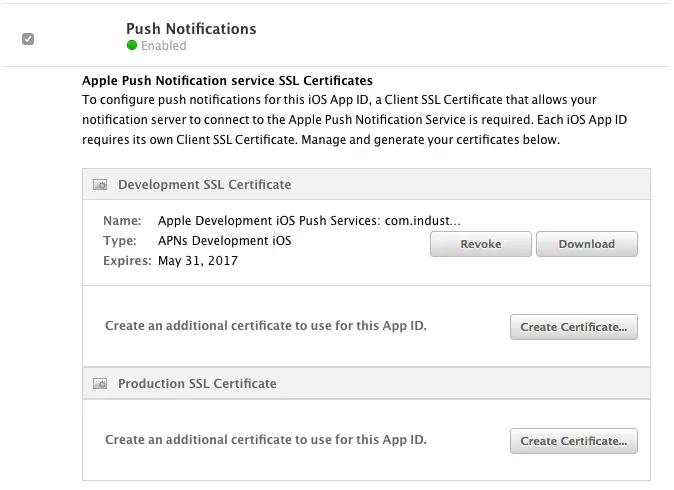The height and width of the screenshot is (490, 674).
Task: Click development section's additional certificate text
Action: click(266, 326)
